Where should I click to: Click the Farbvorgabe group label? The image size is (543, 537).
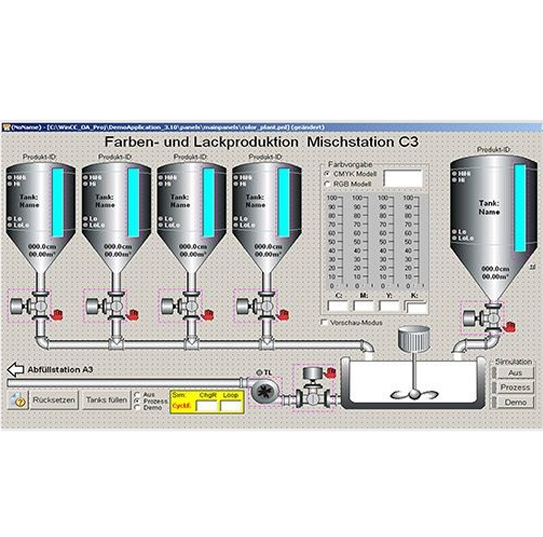tap(350, 164)
